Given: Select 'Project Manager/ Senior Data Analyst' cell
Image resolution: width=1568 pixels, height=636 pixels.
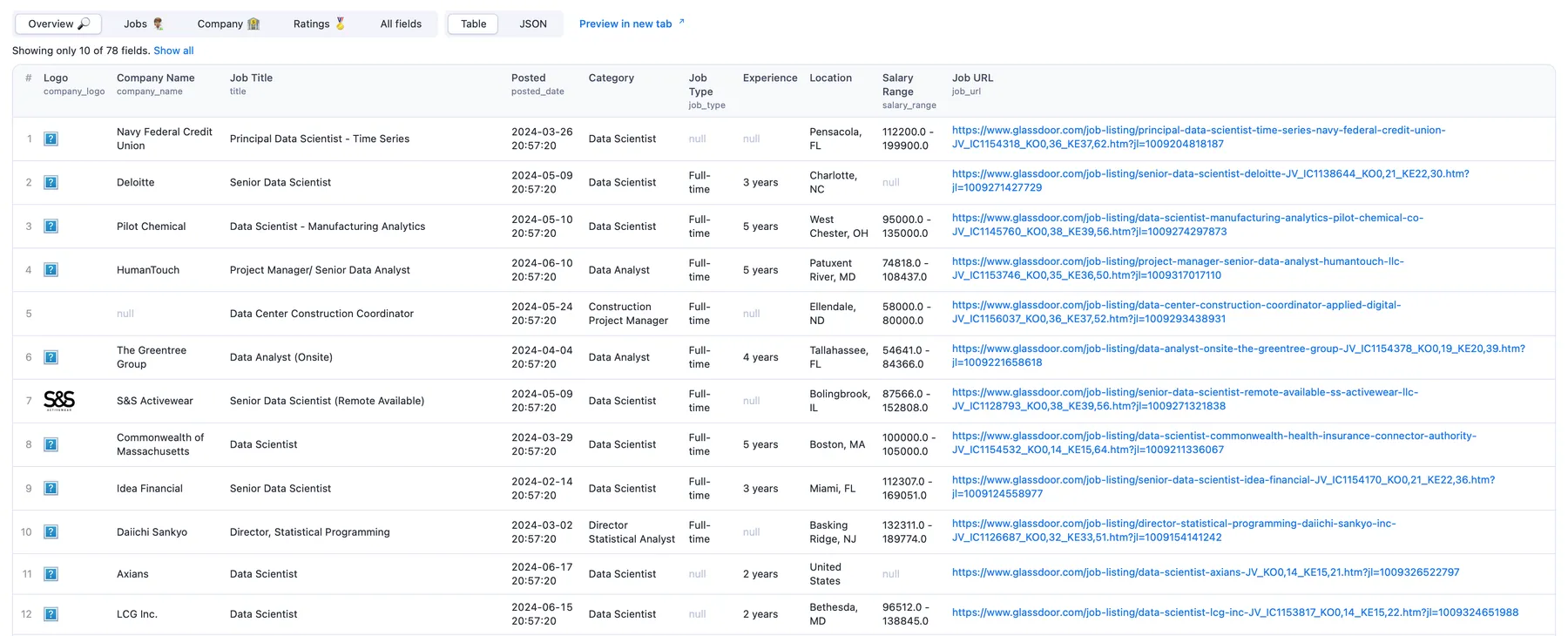Looking at the screenshot, I should click(x=320, y=270).
